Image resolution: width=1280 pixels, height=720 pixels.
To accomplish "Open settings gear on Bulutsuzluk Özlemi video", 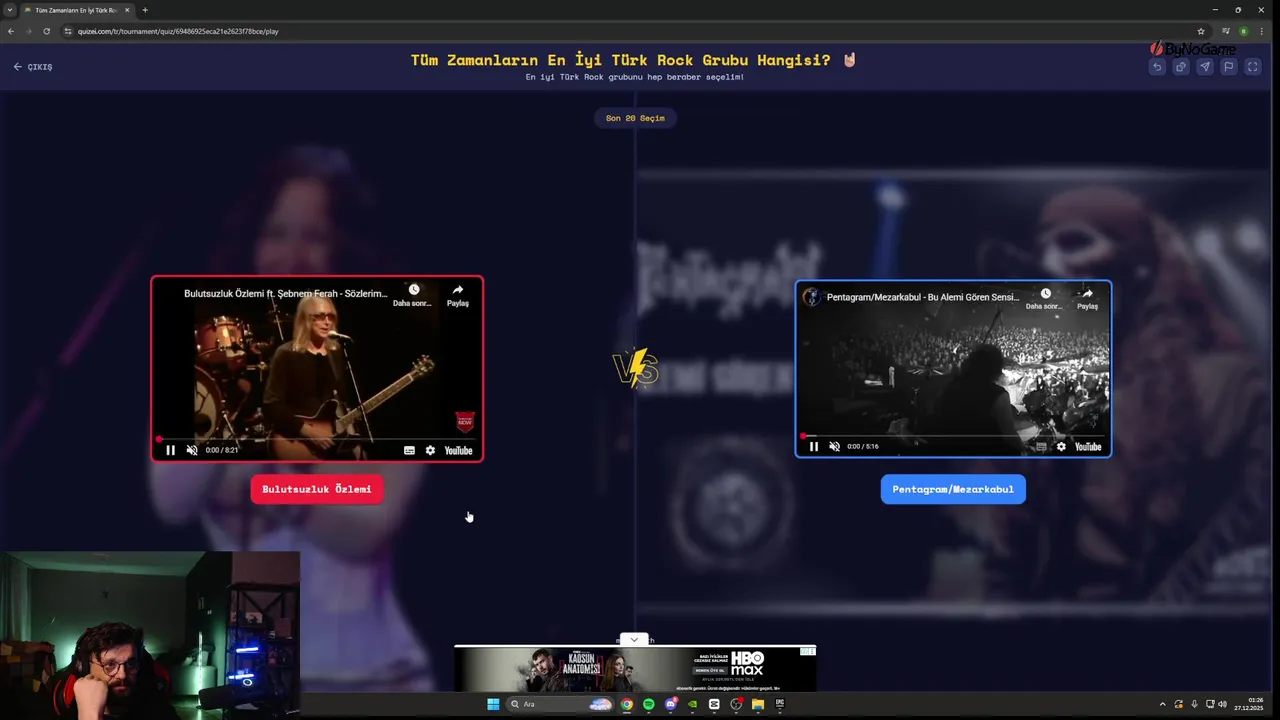I will click(430, 450).
